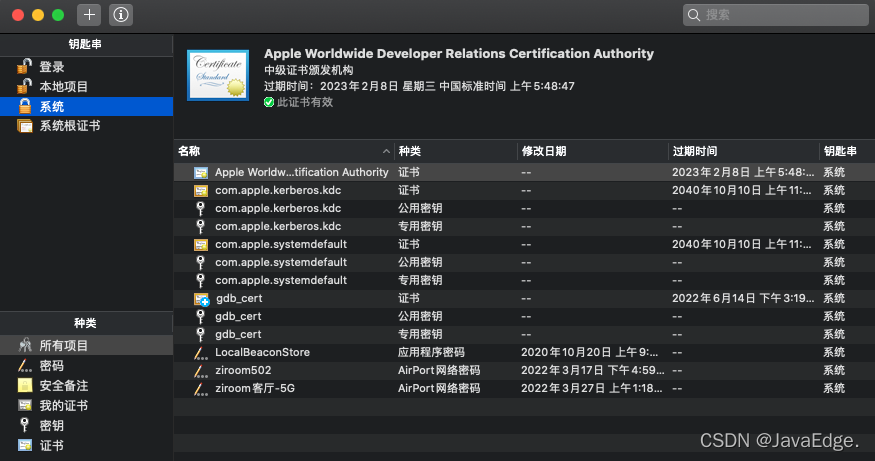The height and width of the screenshot is (461, 875).
Task: Click gdb_cert certificate icon with plus badge
Action: 201,299
